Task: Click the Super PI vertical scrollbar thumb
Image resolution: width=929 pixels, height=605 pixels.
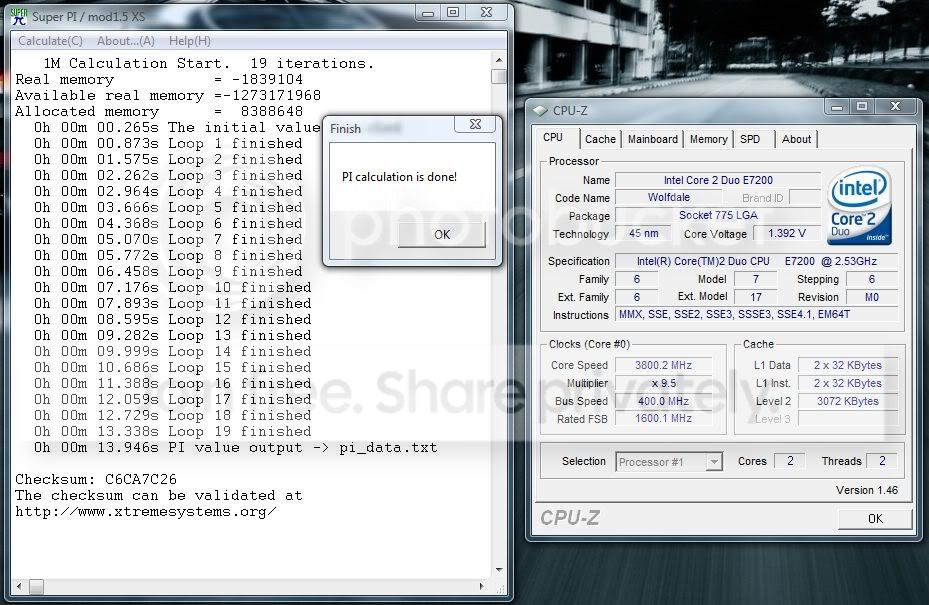Action: click(x=499, y=76)
